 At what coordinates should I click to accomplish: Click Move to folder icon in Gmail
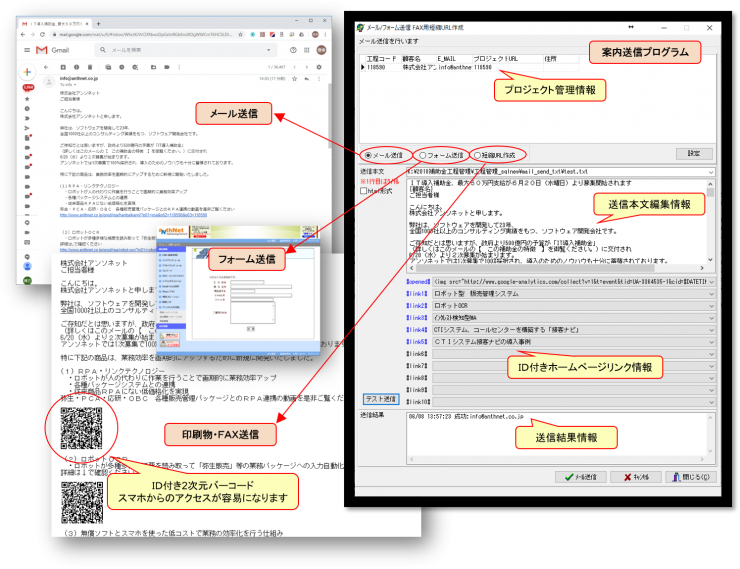click(153, 67)
